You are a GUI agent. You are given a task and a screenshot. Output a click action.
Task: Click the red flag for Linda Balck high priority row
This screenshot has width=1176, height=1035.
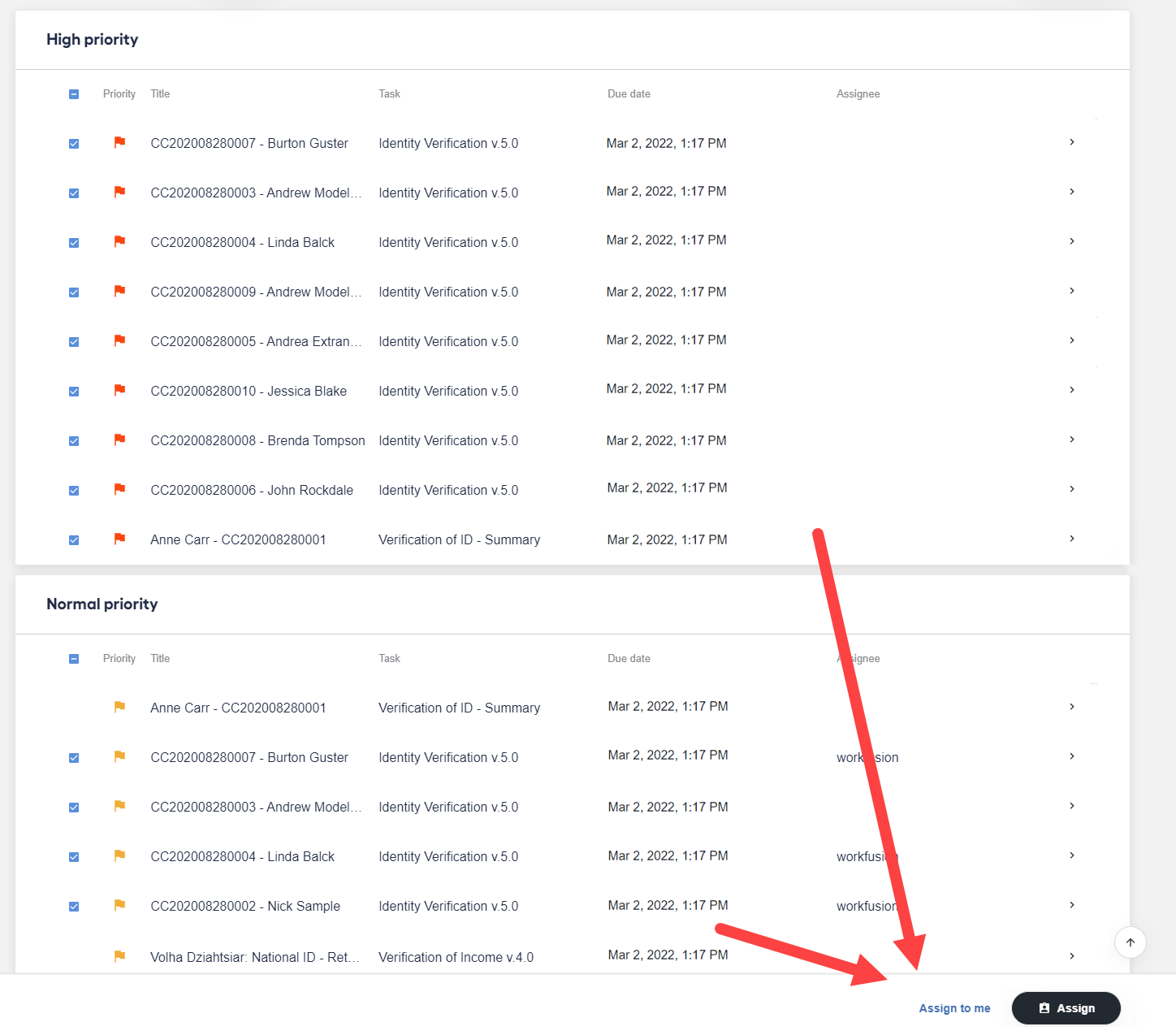(119, 241)
